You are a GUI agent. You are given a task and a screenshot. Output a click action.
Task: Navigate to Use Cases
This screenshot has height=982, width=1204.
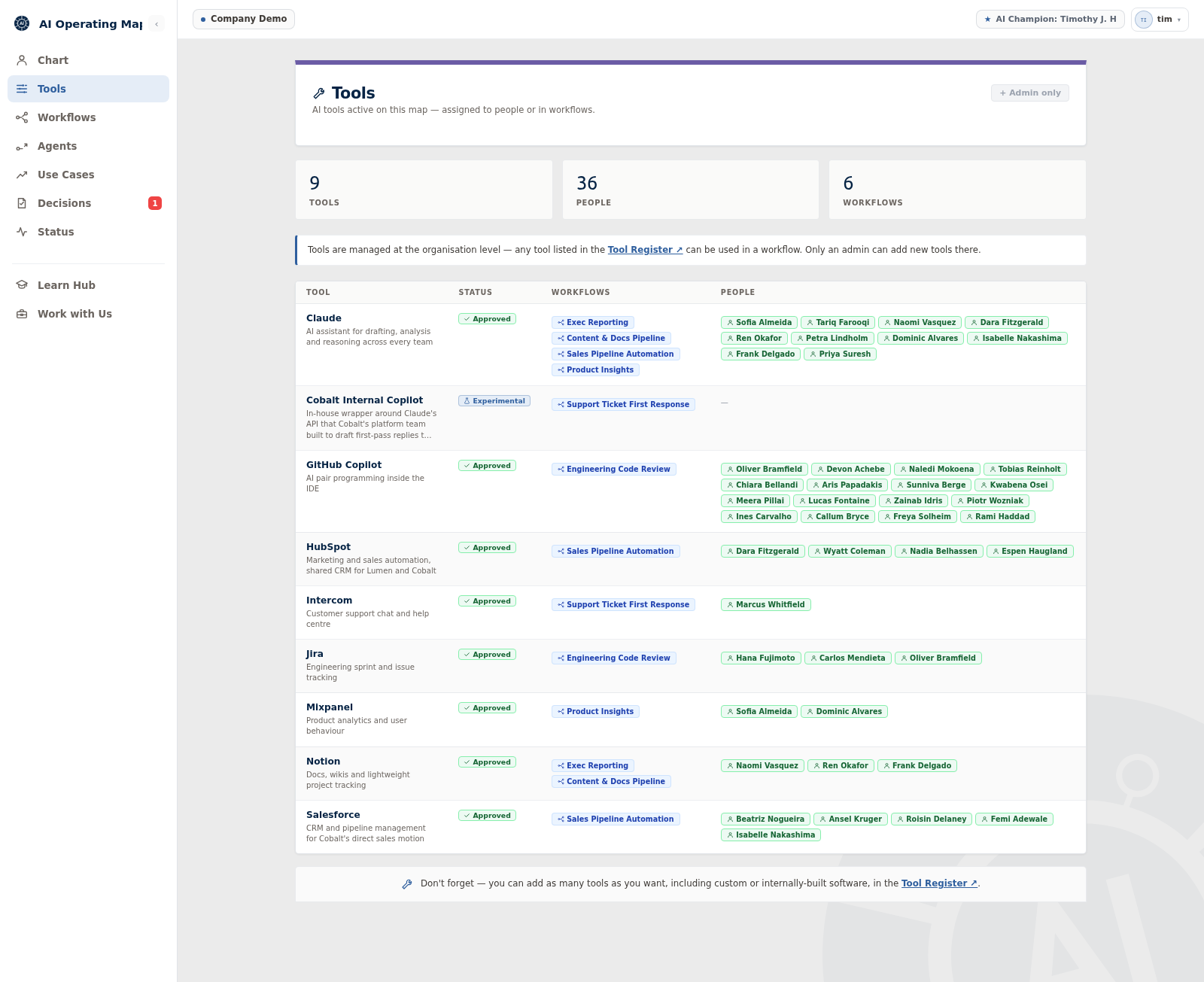click(88, 175)
